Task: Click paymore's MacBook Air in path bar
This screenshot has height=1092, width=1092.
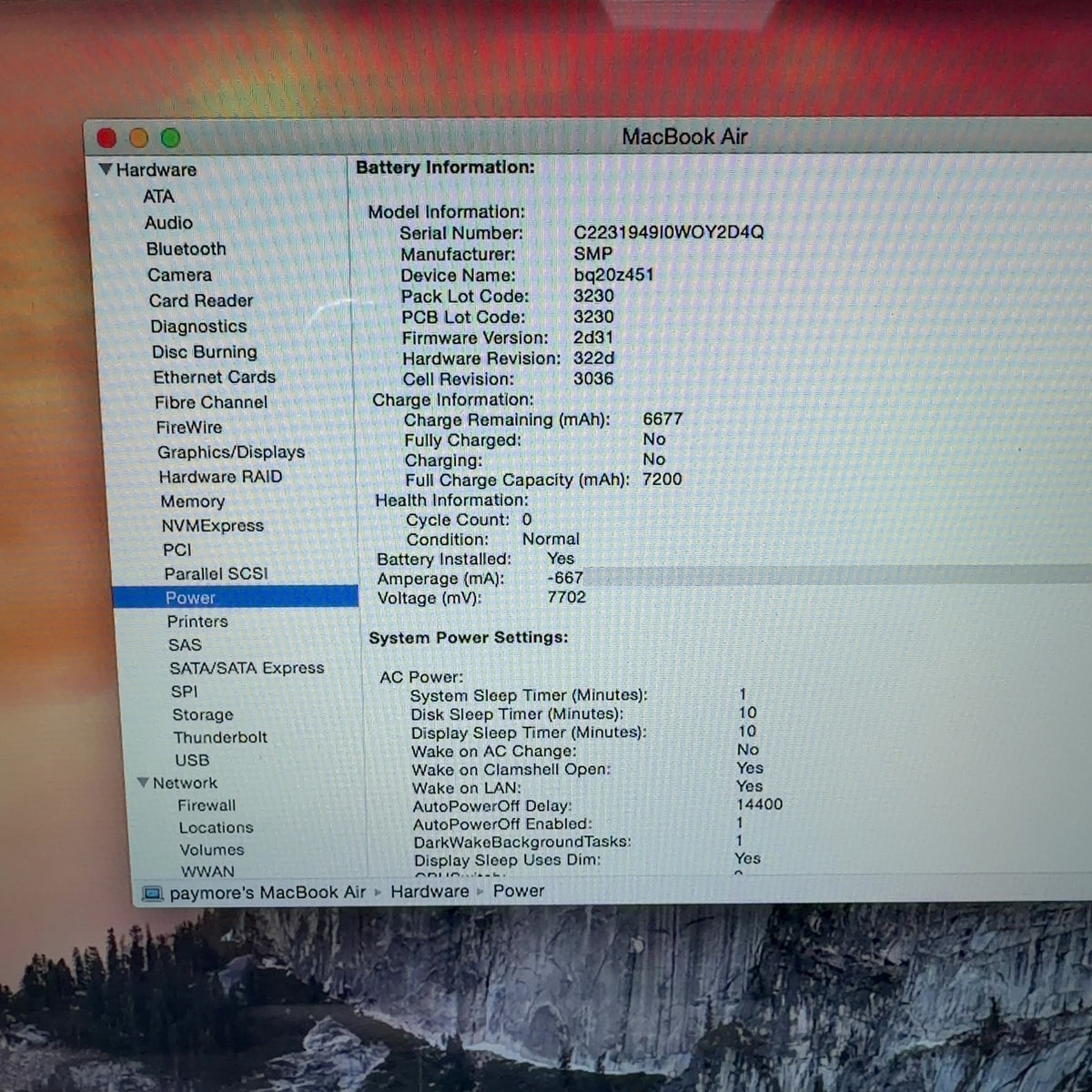Action: (268, 893)
